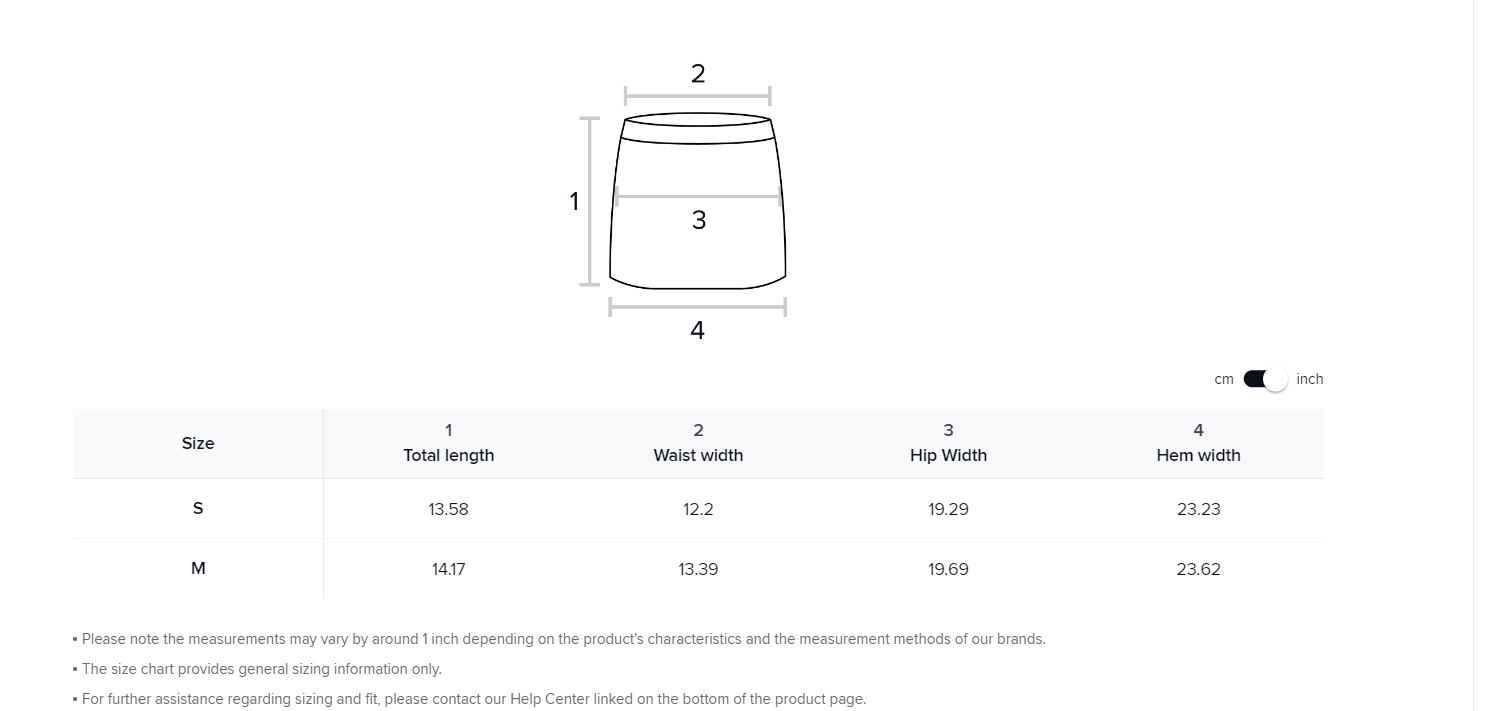Click the 23.62 hem width value

click(1198, 569)
